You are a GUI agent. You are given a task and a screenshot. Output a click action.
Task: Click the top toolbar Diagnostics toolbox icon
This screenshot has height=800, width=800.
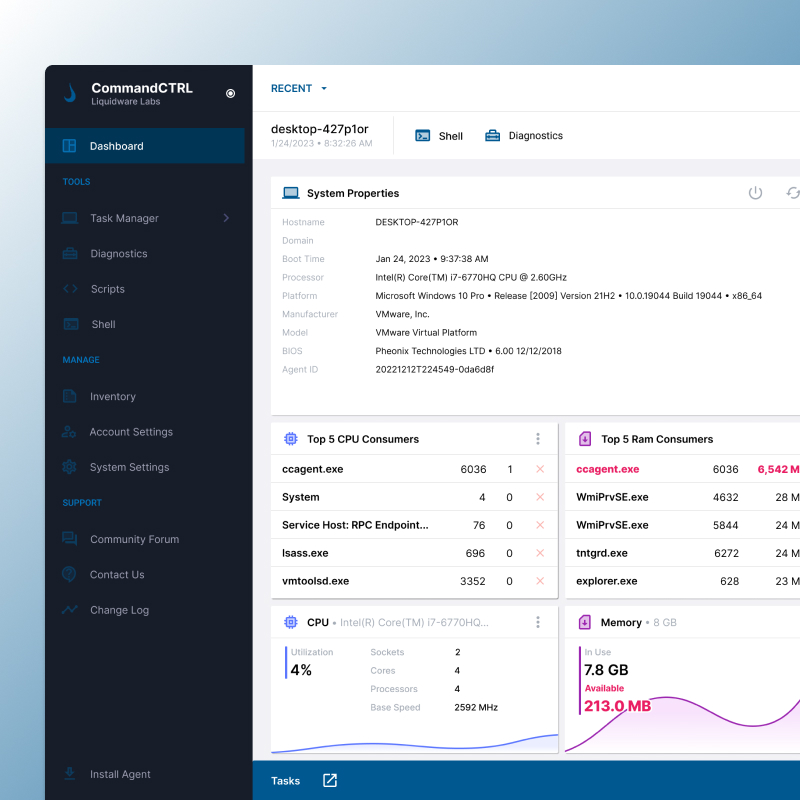(492, 136)
